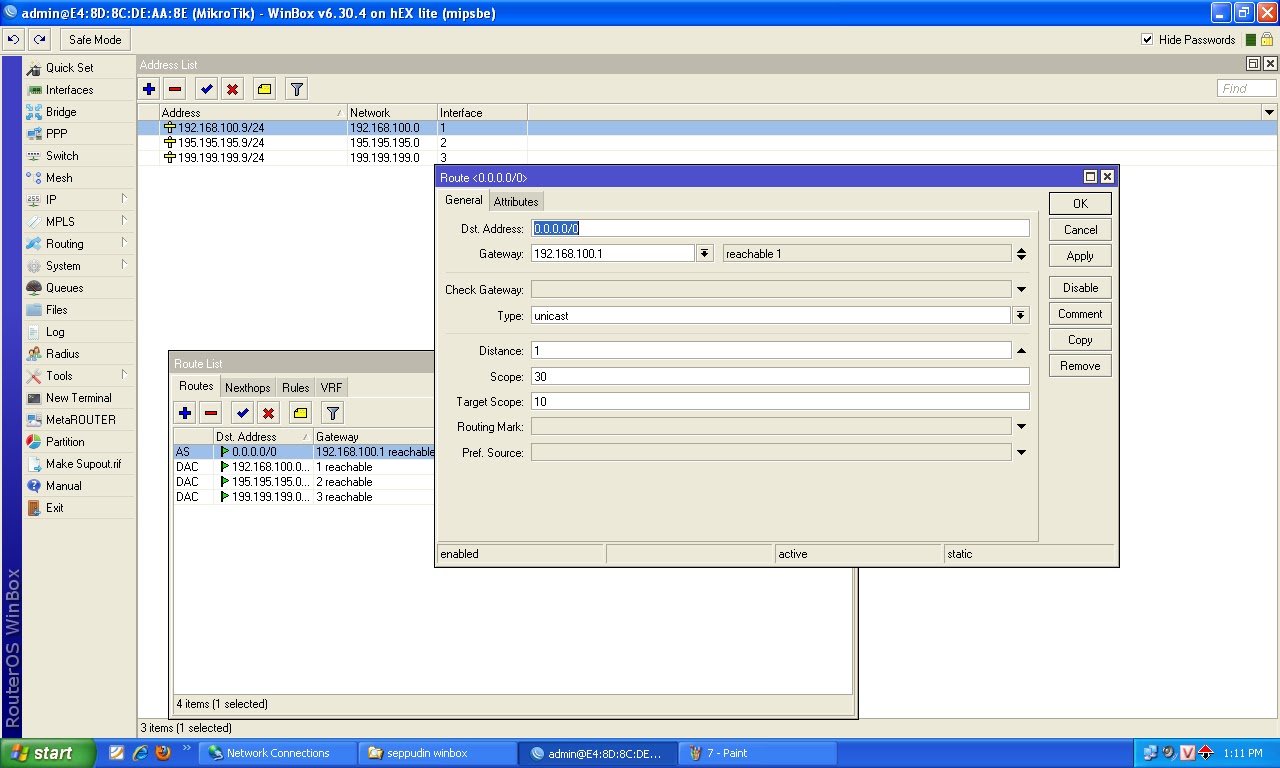Viewport: 1280px width, 768px height.
Task: Click Dst. Address input field
Action: (x=780, y=228)
